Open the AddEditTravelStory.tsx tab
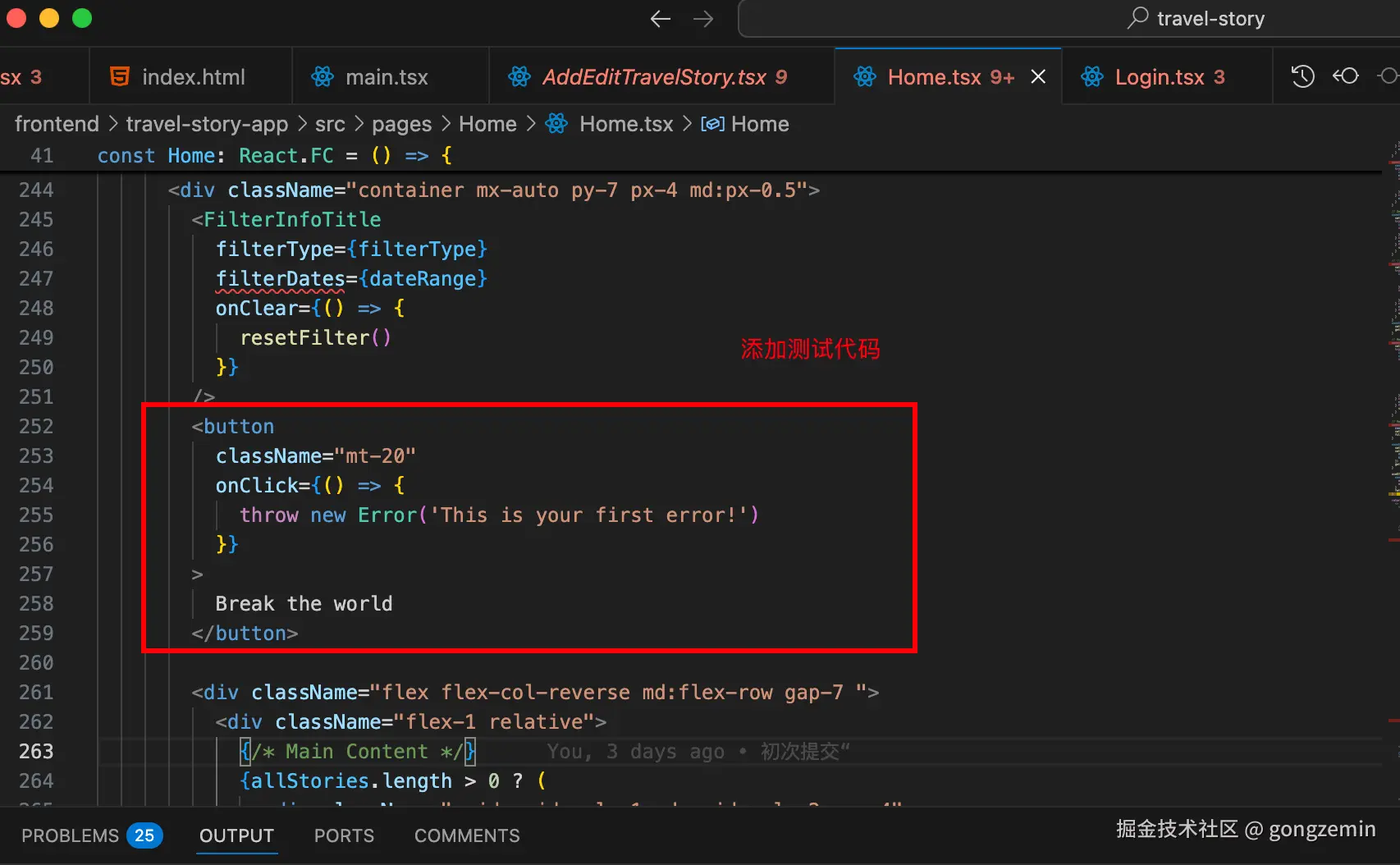 click(x=654, y=77)
